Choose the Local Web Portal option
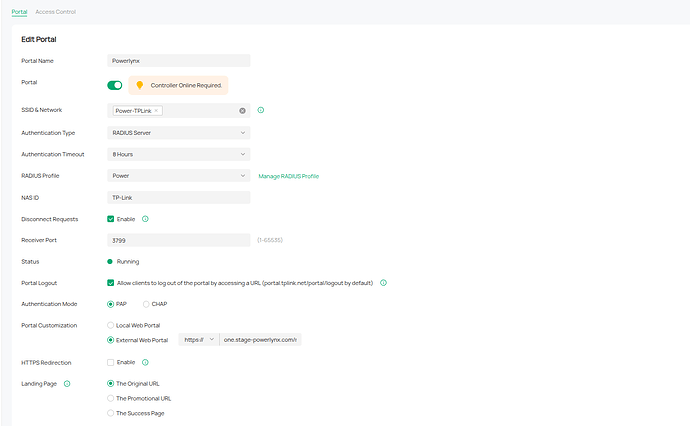 (x=110, y=325)
